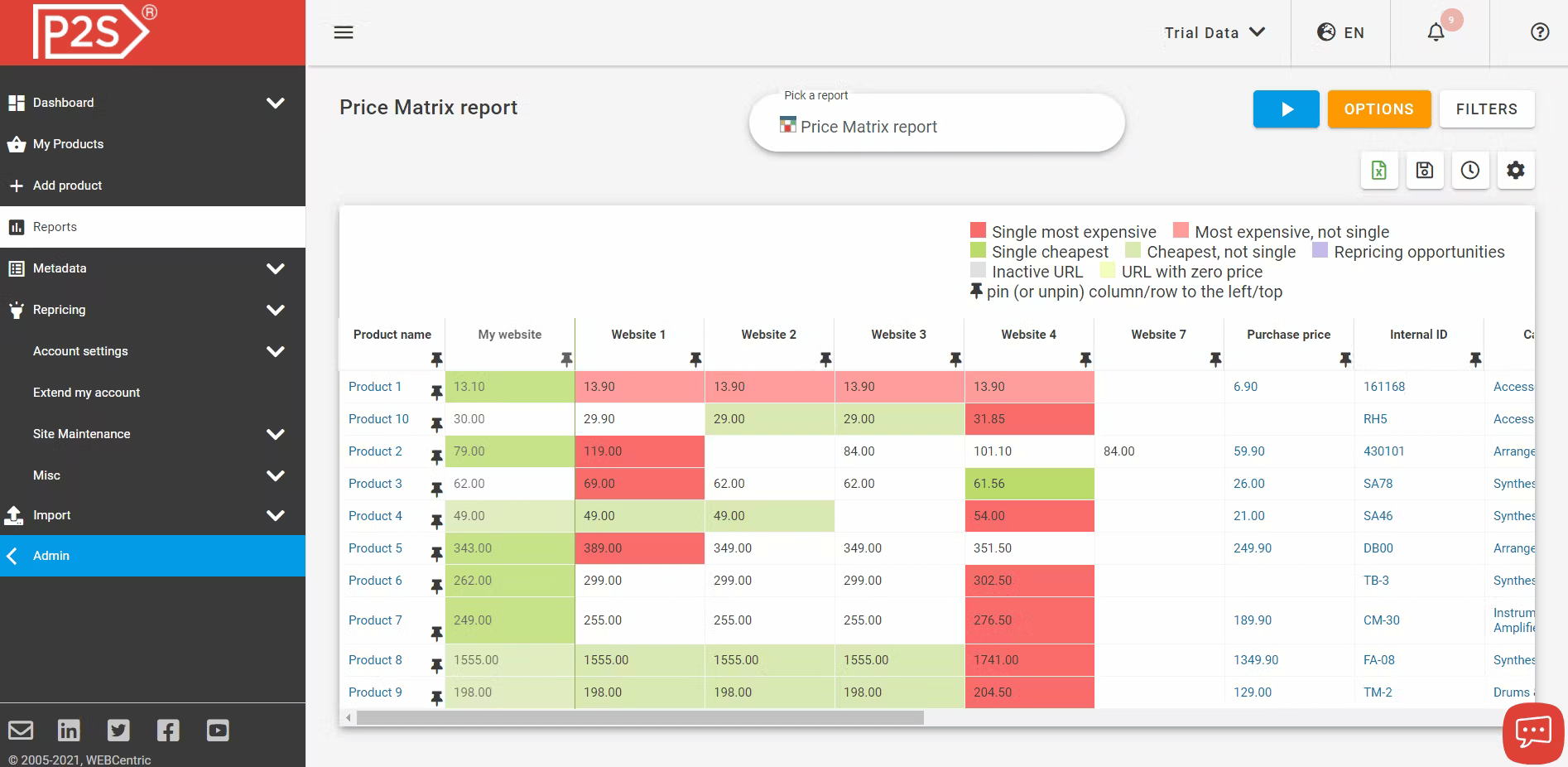The width and height of the screenshot is (1568, 767).
Task: Open the Trial Data dropdown
Action: tap(1214, 32)
